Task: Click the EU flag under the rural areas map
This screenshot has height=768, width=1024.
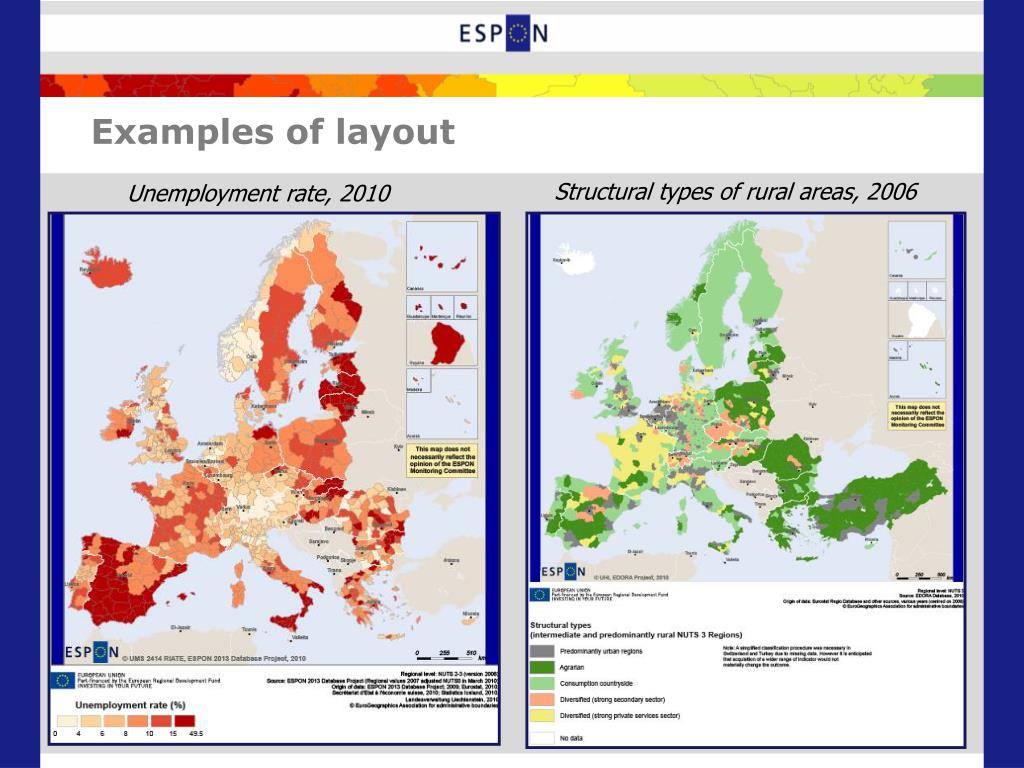Action: [539, 594]
